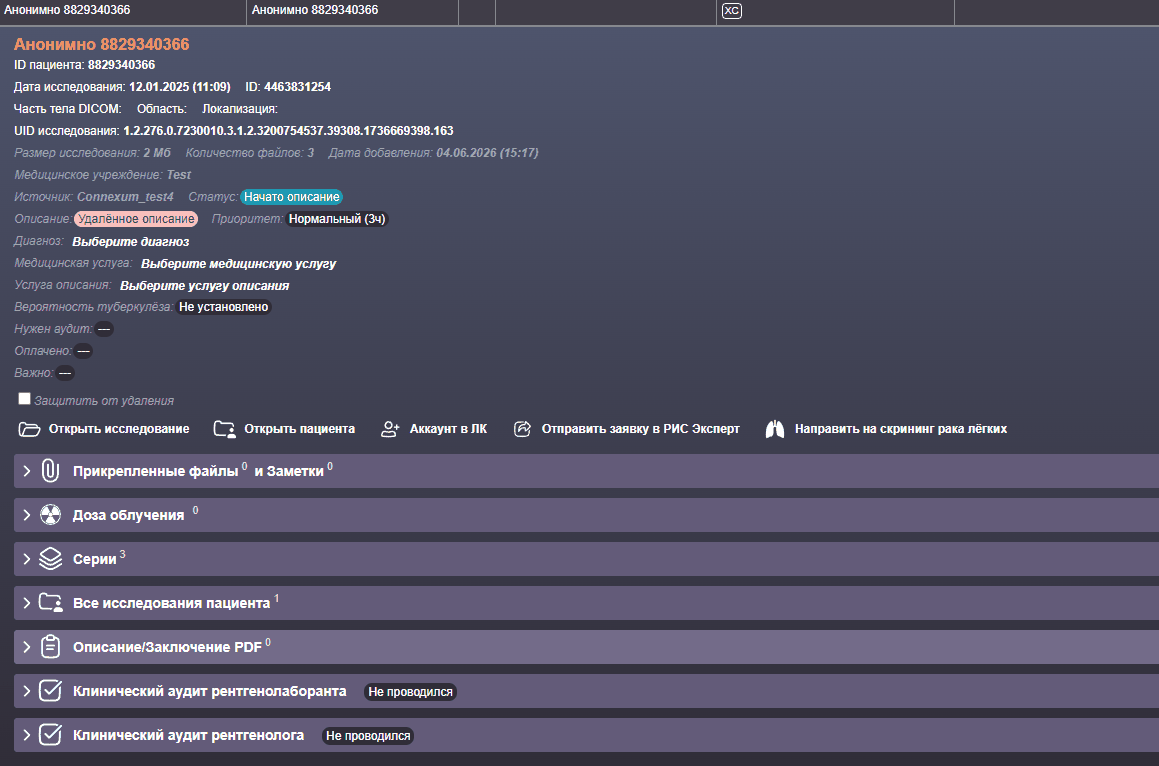Viewport: 1159px width, 766px height.
Task: Click the Важно dash badge
Action: (x=65, y=373)
